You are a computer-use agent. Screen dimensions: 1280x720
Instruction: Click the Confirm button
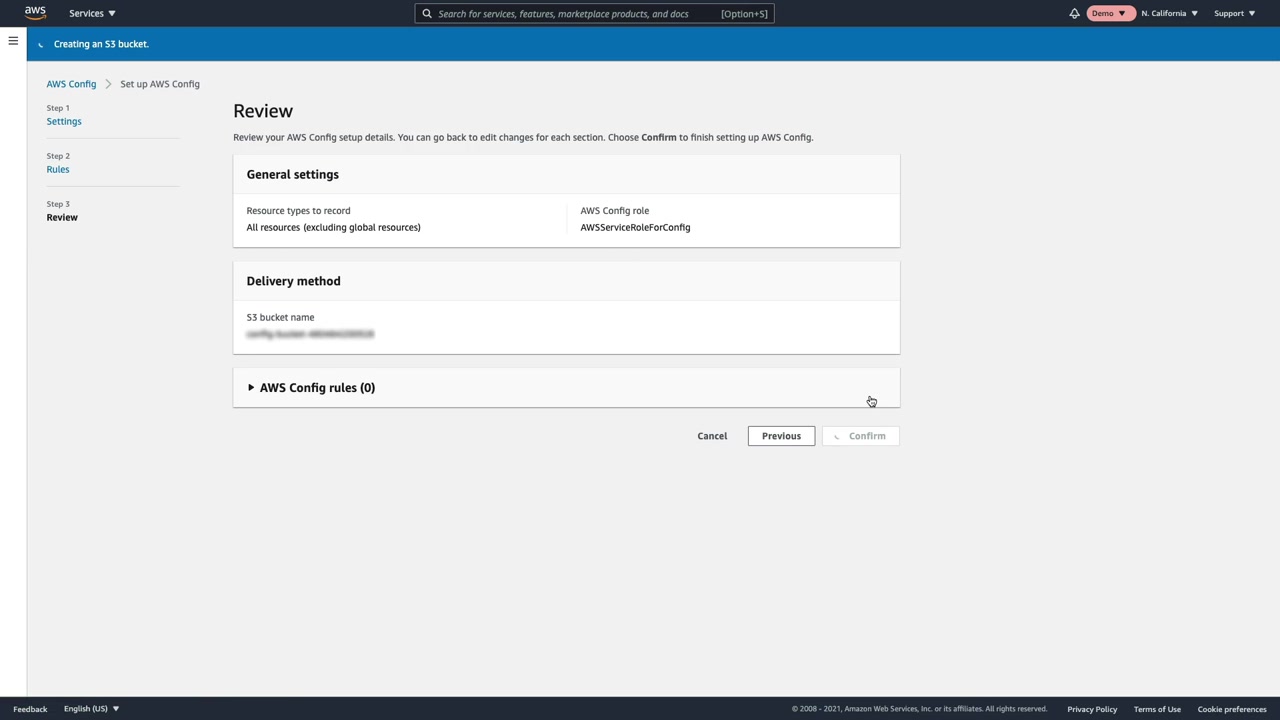[861, 436]
